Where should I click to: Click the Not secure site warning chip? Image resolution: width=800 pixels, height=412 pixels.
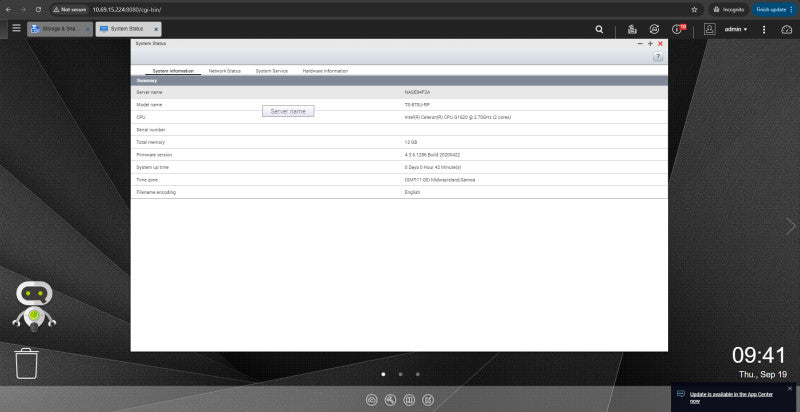(x=70, y=10)
